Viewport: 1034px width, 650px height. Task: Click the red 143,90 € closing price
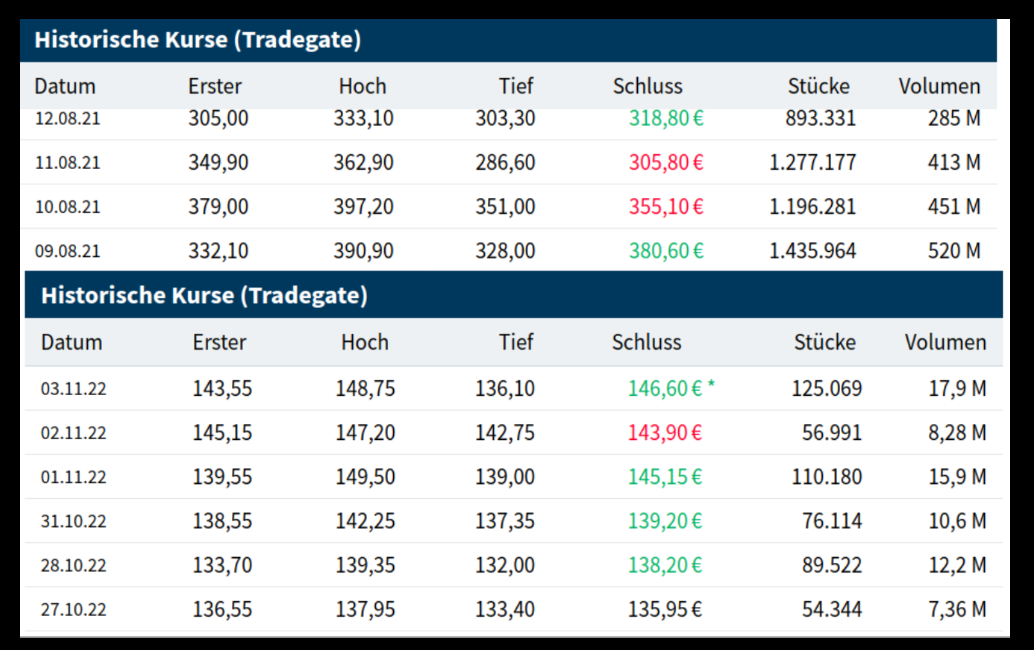(x=665, y=433)
